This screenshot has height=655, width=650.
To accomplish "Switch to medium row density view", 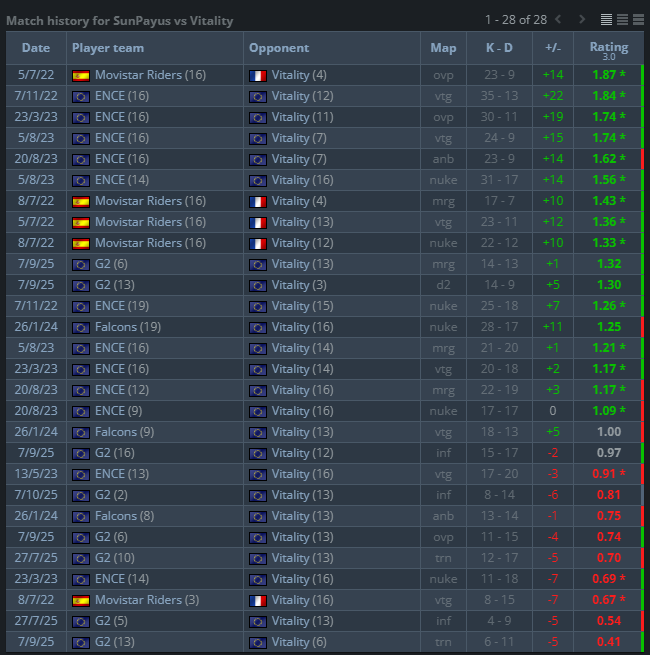I will tap(622, 19).
